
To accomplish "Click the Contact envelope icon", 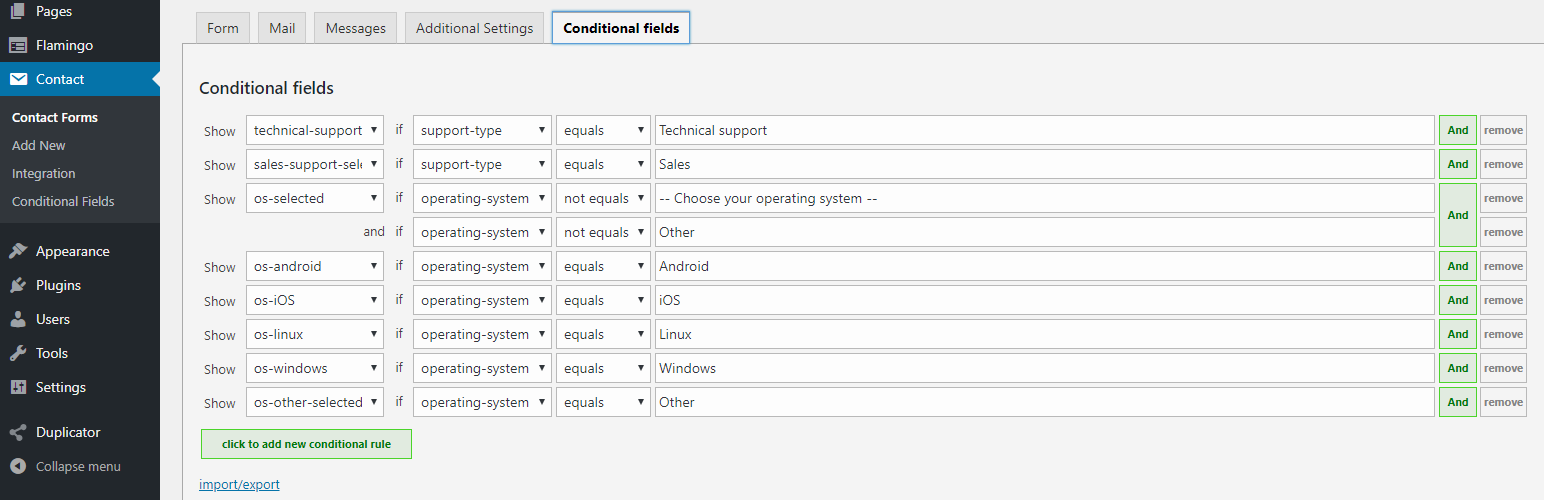I will [x=18, y=79].
